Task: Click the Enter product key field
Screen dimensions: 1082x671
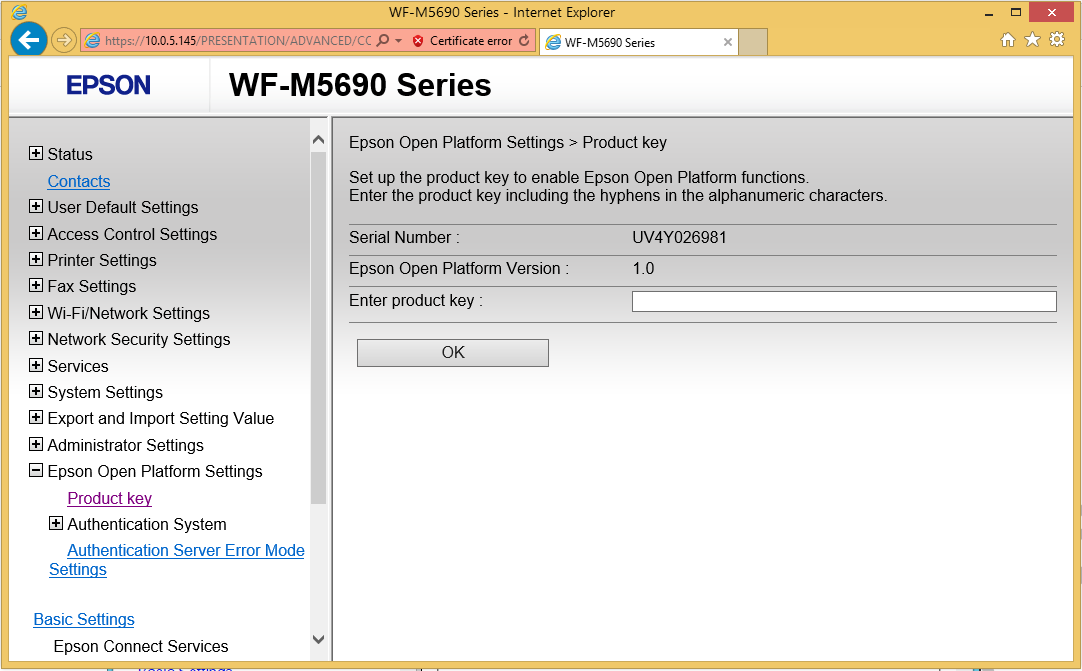Action: coord(843,302)
